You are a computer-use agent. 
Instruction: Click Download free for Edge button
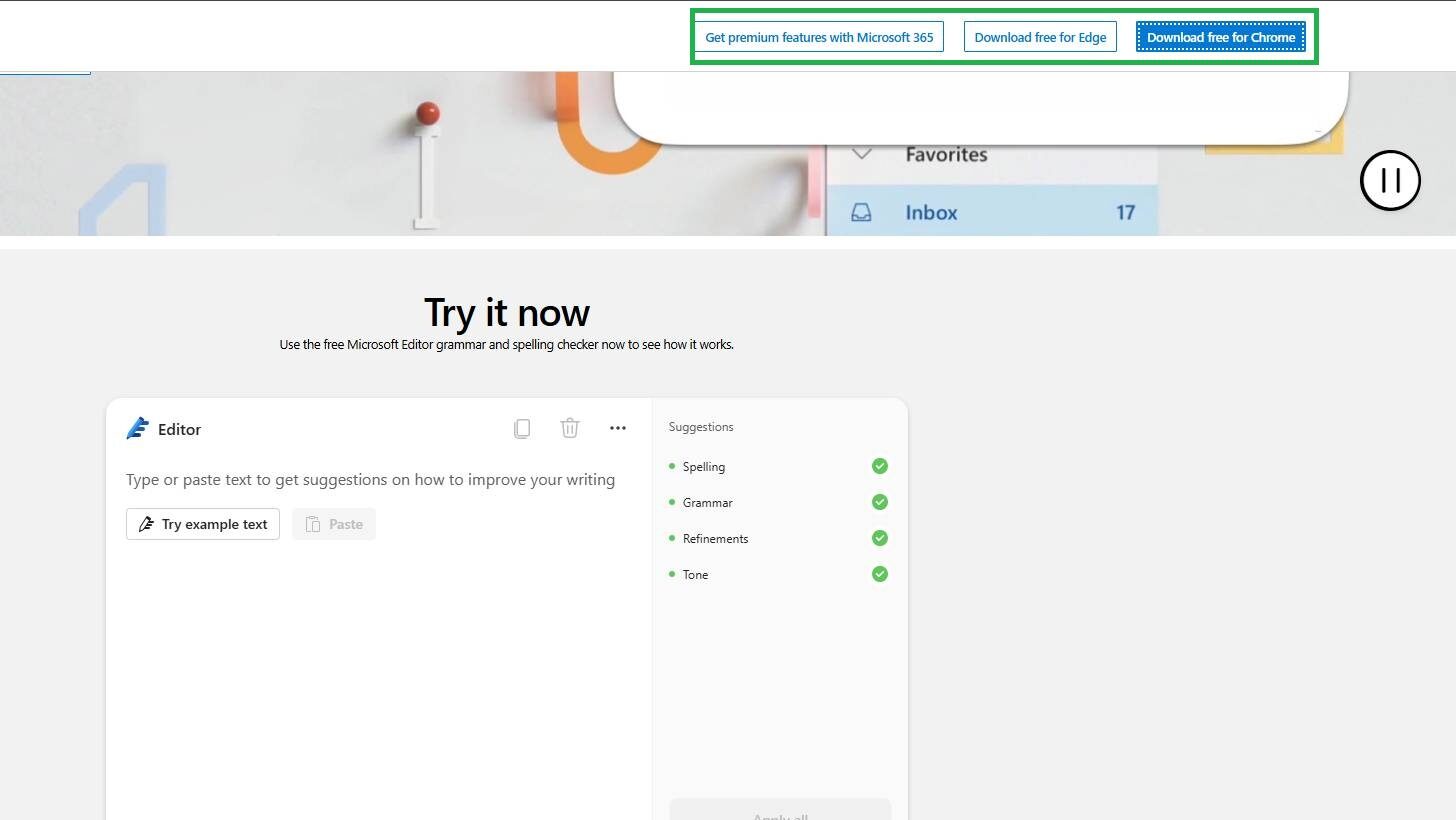tap(1040, 37)
